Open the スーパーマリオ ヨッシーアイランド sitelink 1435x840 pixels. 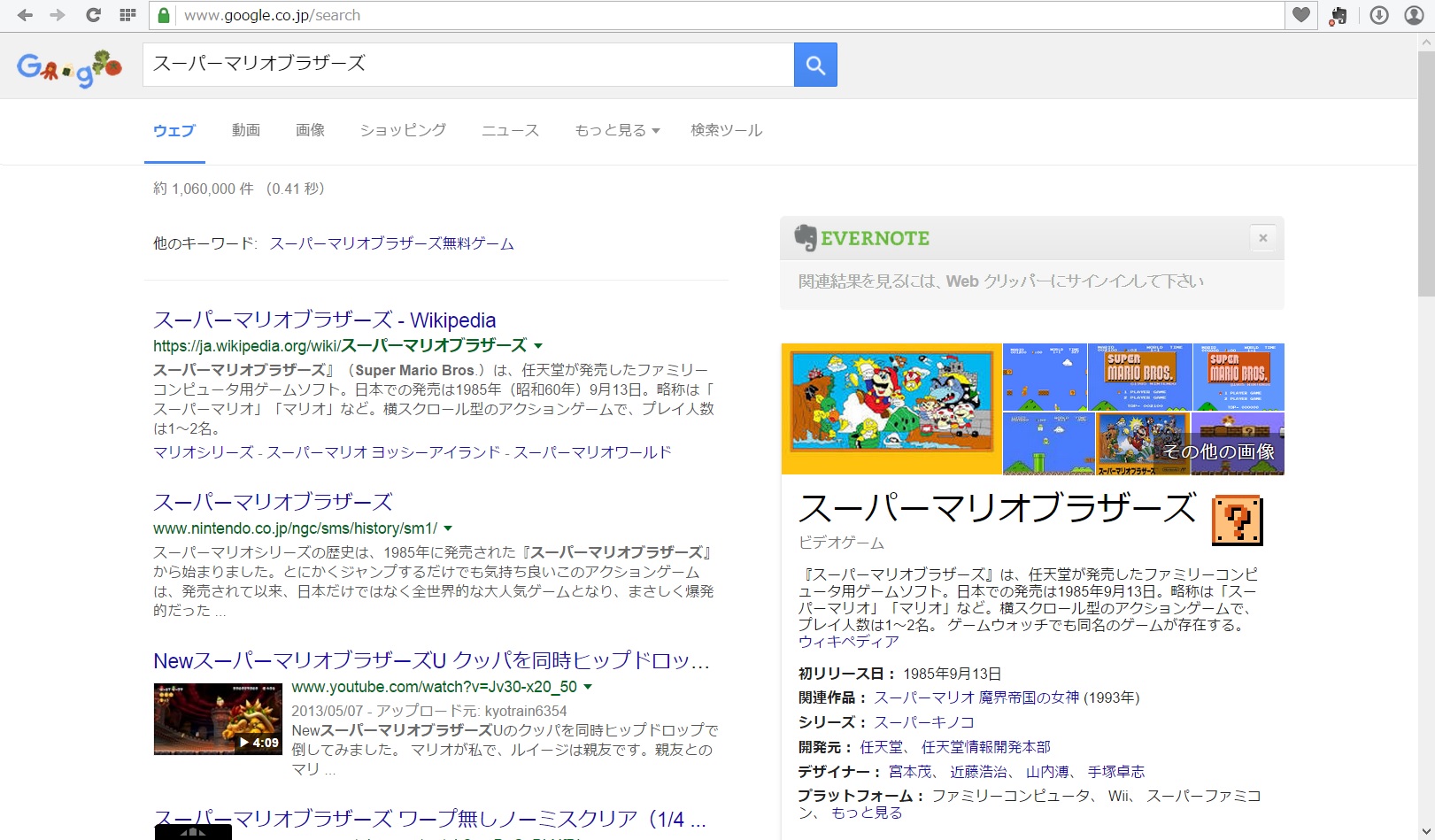[x=384, y=452]
